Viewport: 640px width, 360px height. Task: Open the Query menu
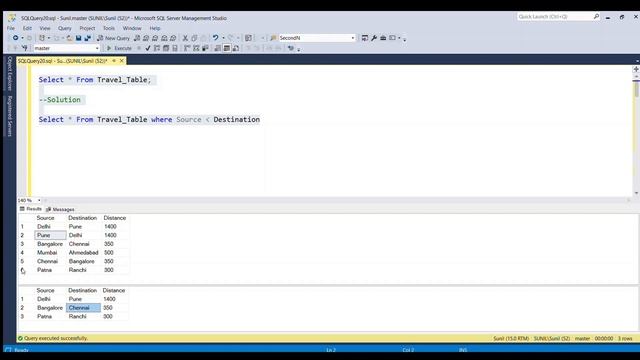click(x=64, y=28)
